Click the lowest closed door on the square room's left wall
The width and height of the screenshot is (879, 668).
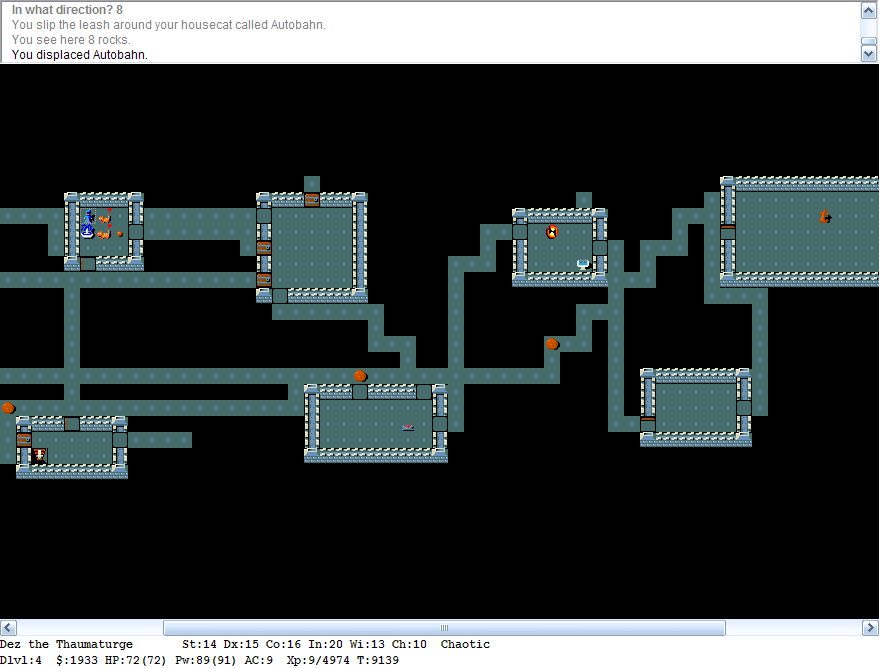(x=264, y=280)
